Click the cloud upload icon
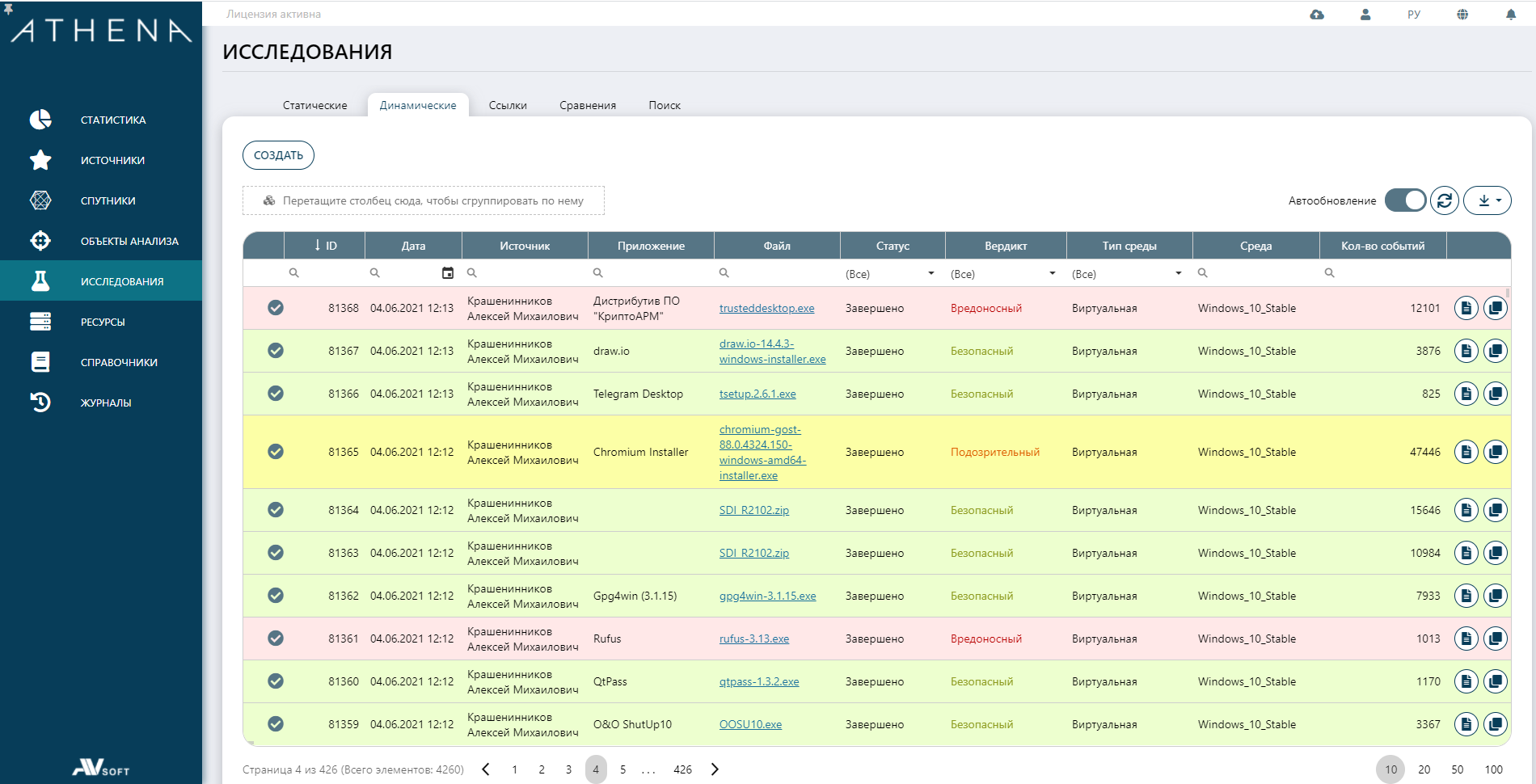Viewport: 1536px width, 784px height. click(x=1317, y=15)
